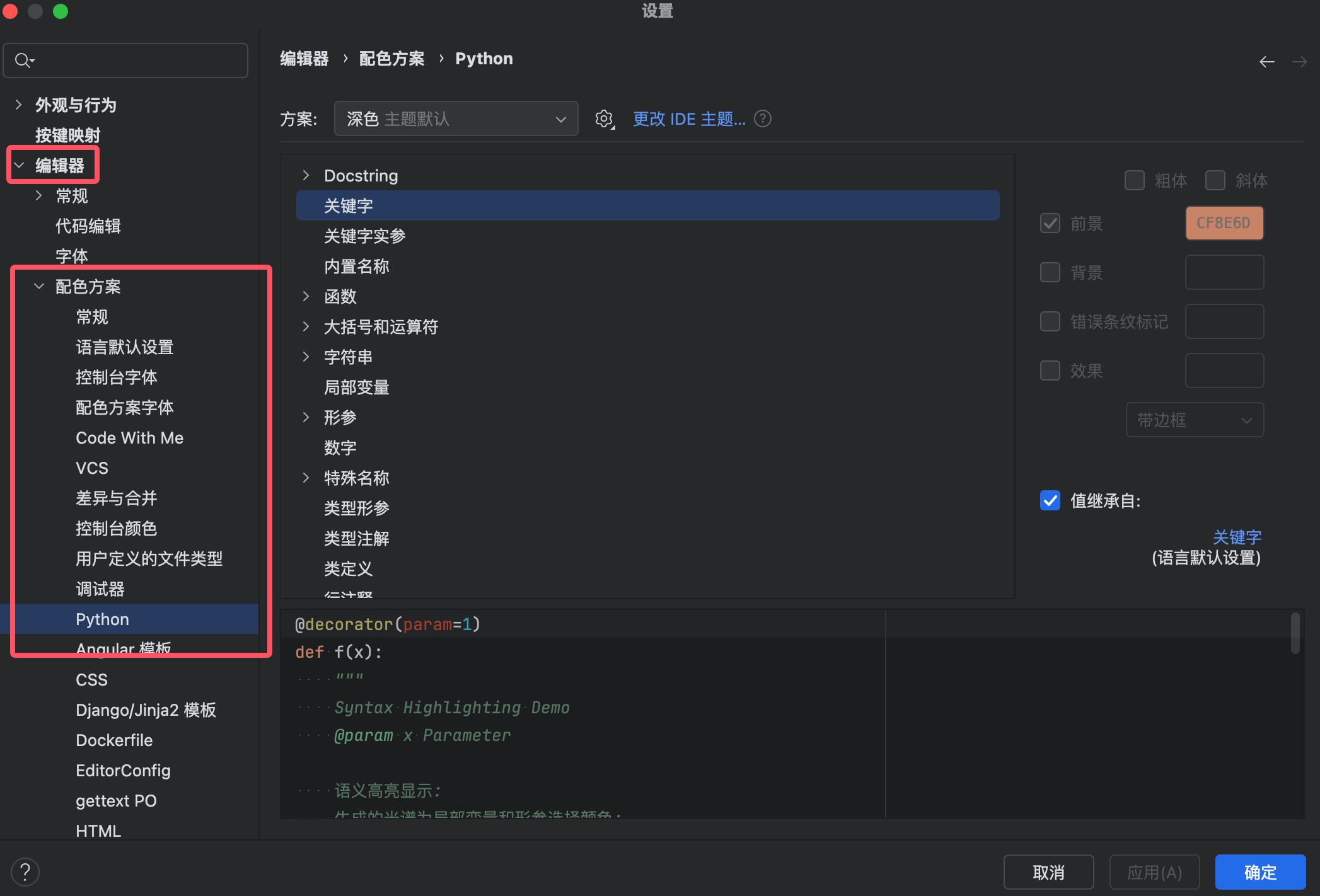This screenshot has width=1320, height=896.
Task: Click the 更改 IDE 主题 link
Action: (x=688, y=118)
